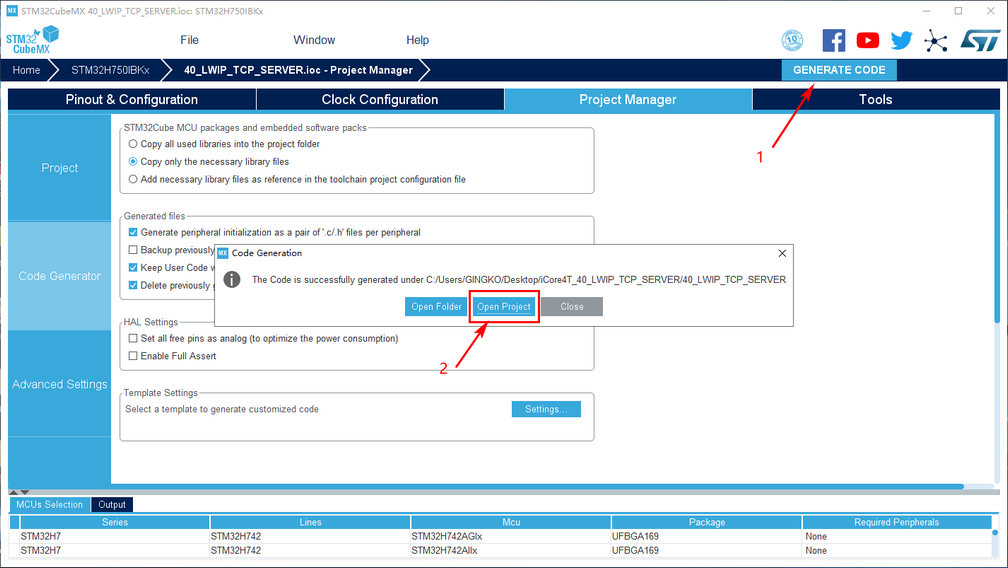Select STM32H742AGIx table cell
This screenshot has height=568, width=1008.
tap(511, 536)
